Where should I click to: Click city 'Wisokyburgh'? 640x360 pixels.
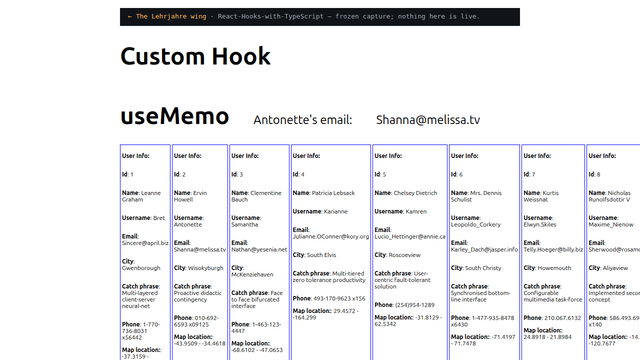click(205, 268)
